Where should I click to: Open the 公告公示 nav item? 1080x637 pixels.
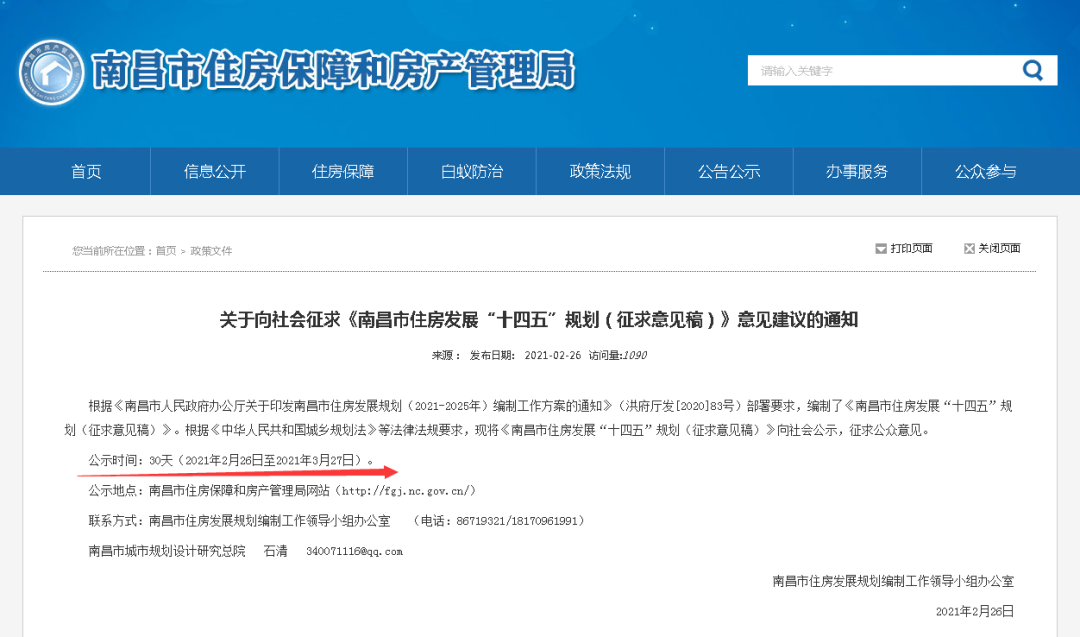729,171
